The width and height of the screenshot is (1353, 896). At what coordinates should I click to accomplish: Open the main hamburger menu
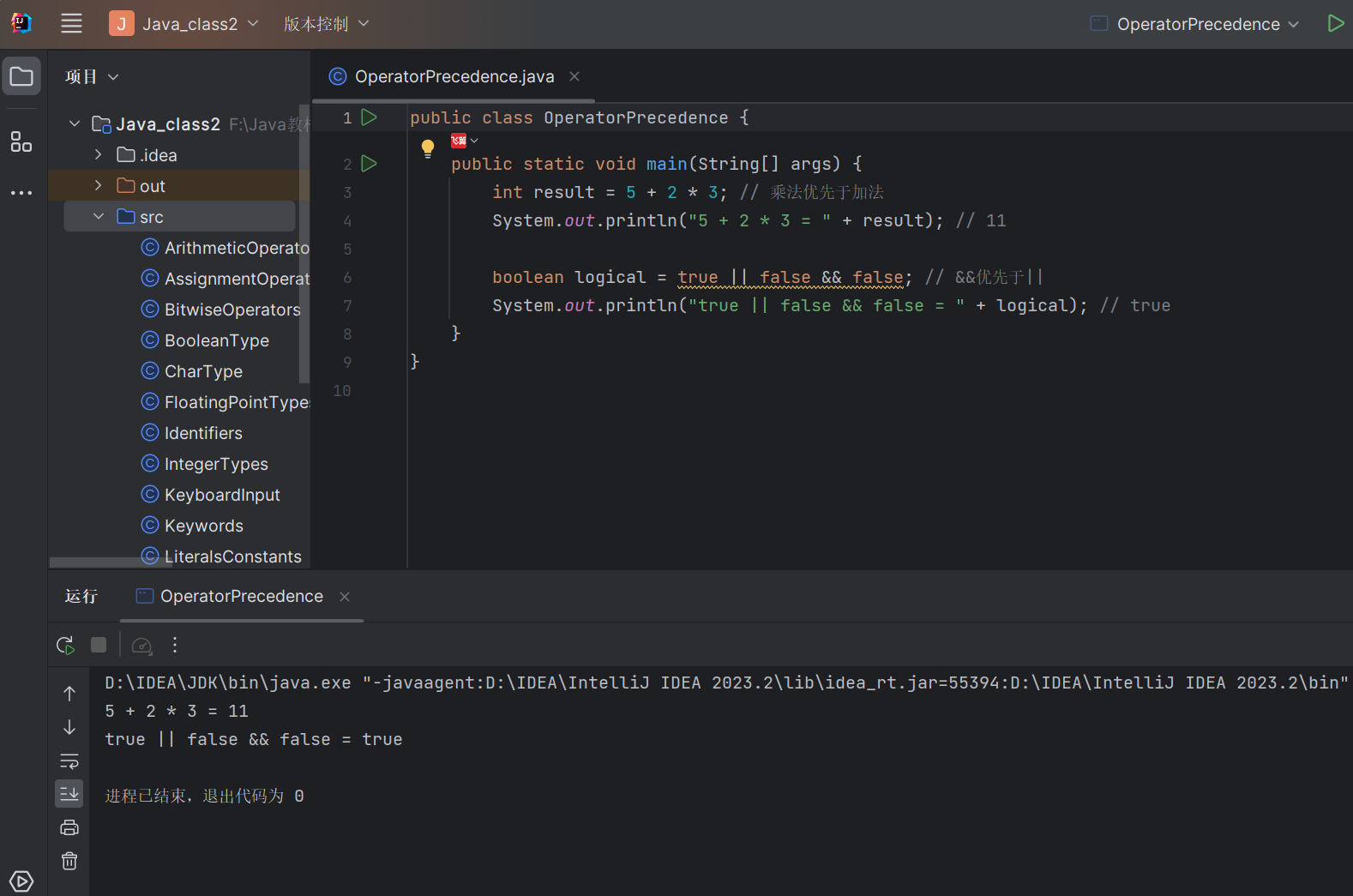pyautogui.click(x=71, y=23)
